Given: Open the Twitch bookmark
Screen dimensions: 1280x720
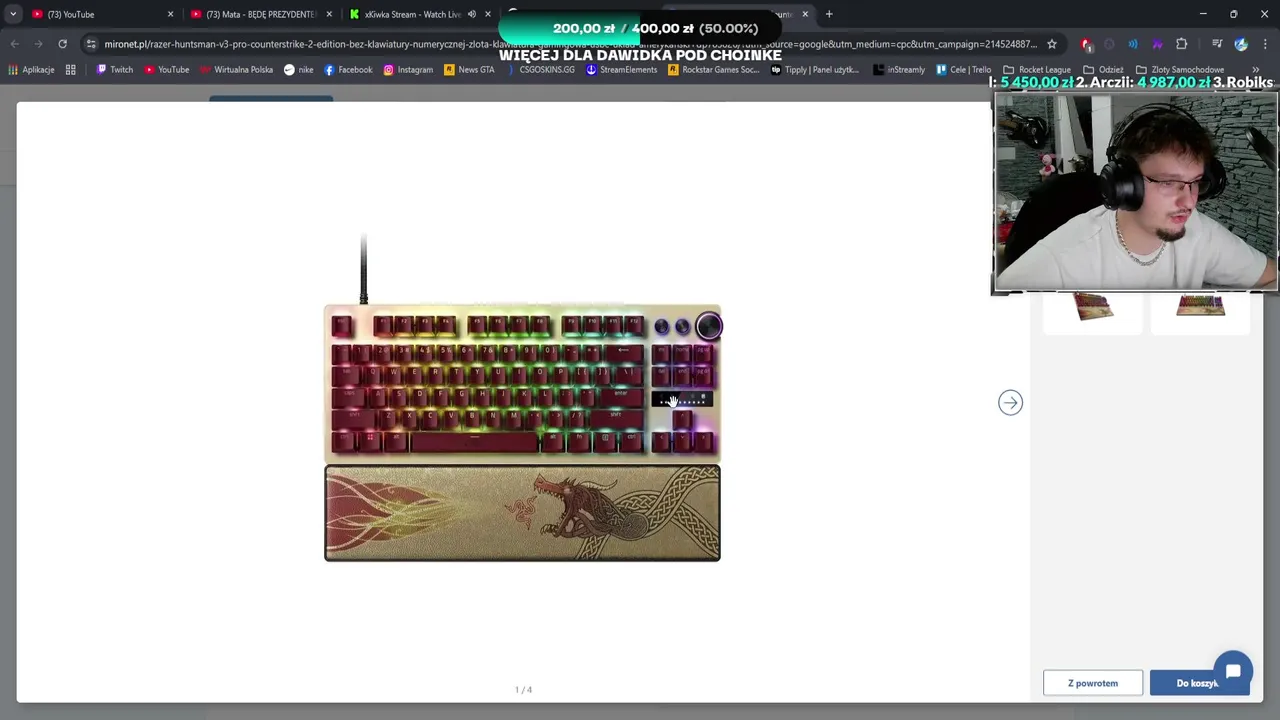Looking at the screenshot, I should pyautogui.click(x=114, y=70).
